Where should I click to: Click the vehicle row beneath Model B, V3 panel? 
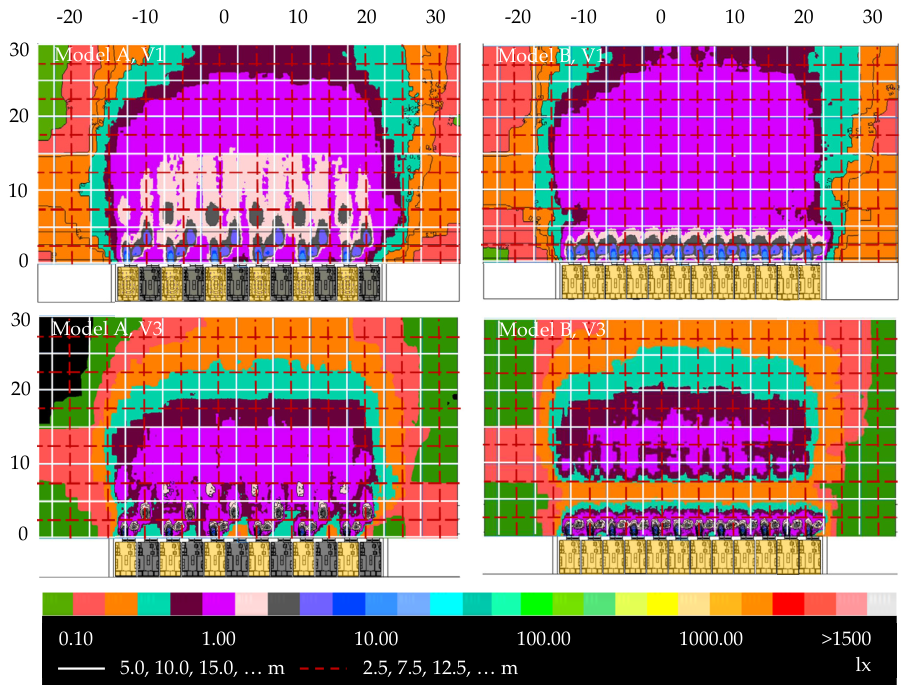click(x=690, y=556)
